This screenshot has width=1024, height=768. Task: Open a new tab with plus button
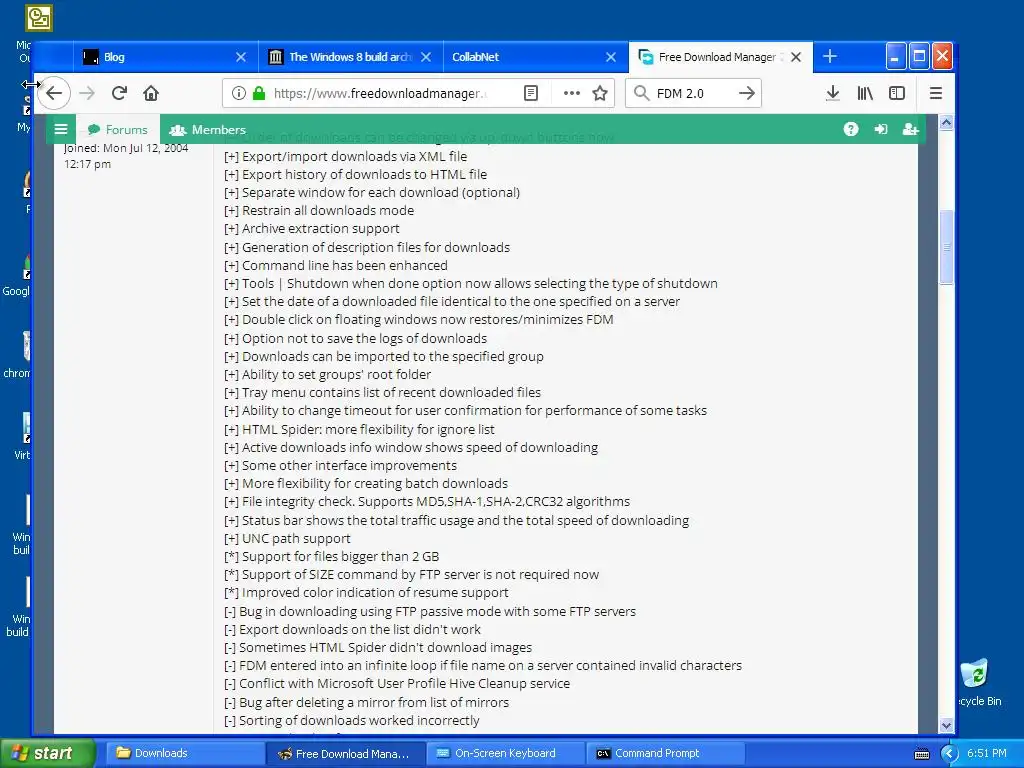tap(829, 57)
